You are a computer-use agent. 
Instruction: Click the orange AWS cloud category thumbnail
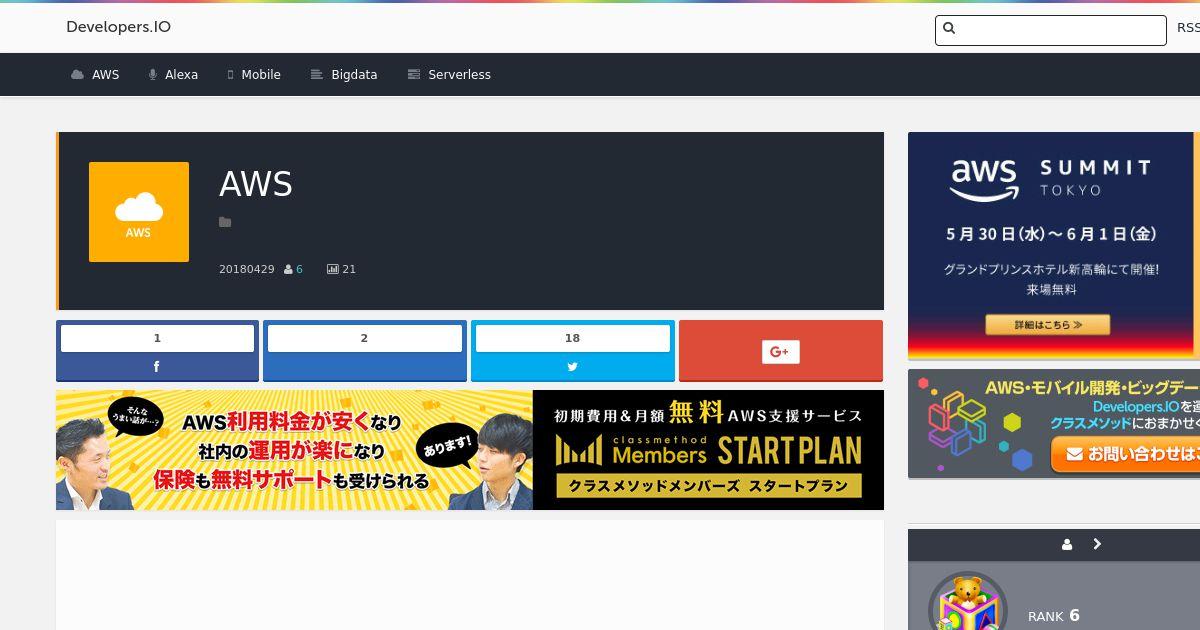(x=139, y=212)
